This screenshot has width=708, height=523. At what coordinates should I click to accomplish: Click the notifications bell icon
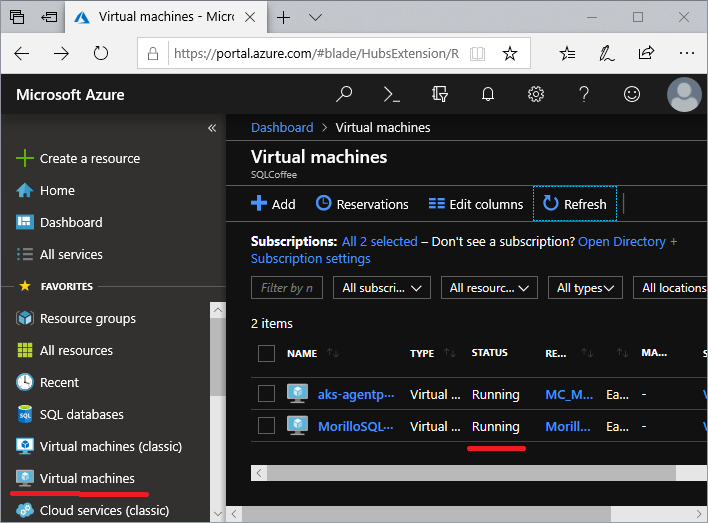[x=488, y=94]
